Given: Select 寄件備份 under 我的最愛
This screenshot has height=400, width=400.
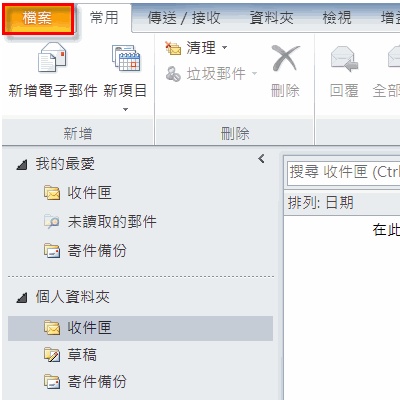Looking at the screenshot, I should click(x=97, y=251).
